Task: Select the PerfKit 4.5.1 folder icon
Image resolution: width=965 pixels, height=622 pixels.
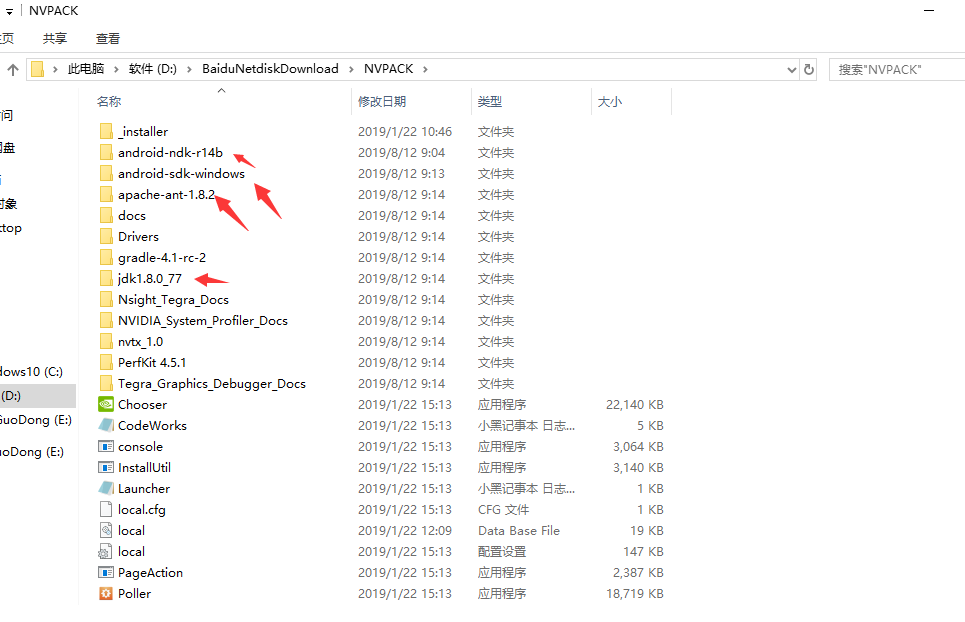Action: (106, 362)
